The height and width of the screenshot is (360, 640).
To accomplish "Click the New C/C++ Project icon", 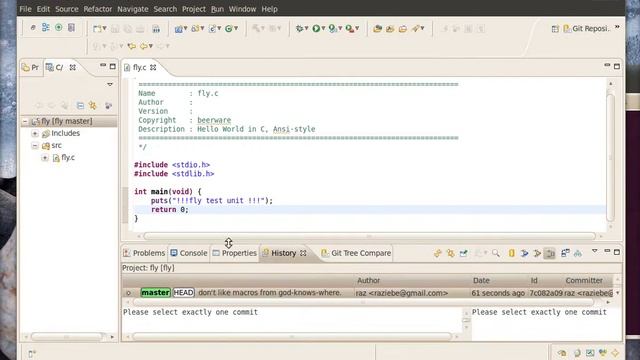I will pos(178,29).
